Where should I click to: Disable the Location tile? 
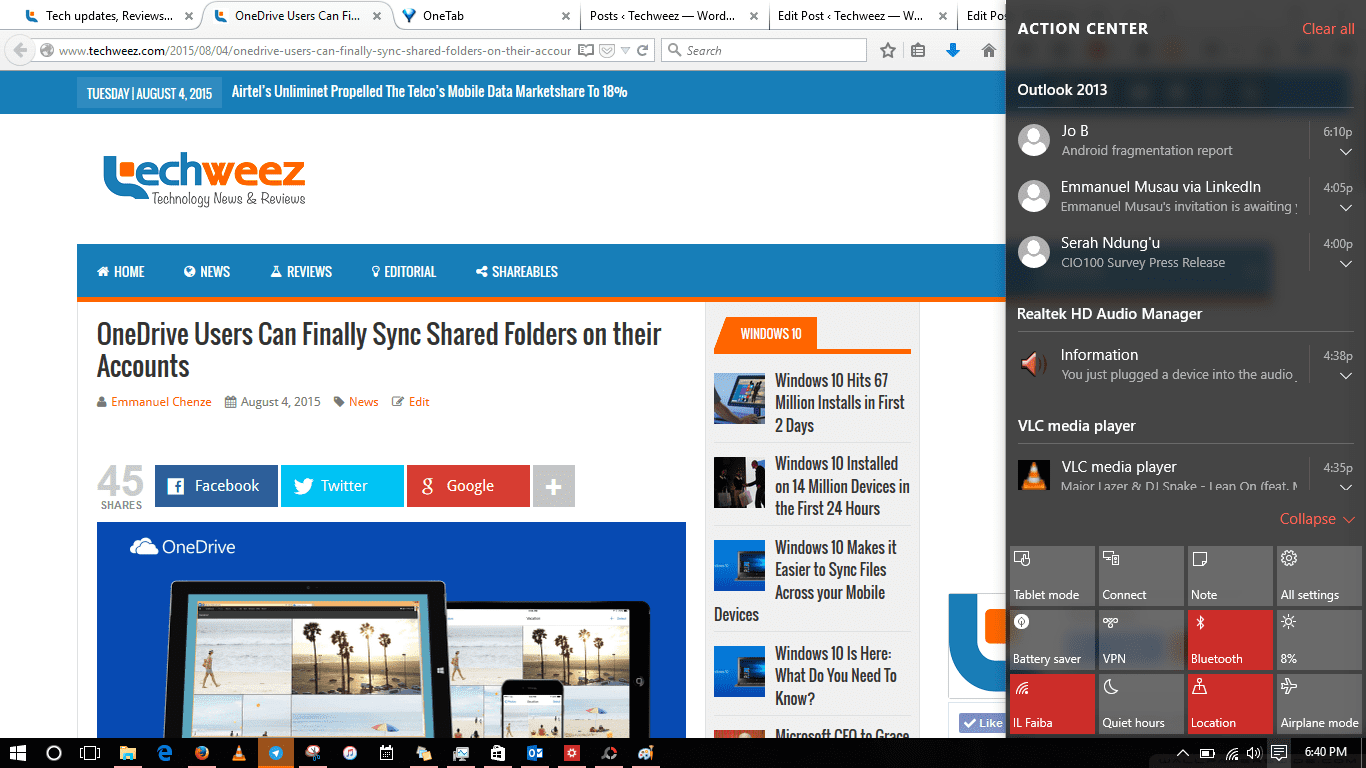click(1230, 704)
